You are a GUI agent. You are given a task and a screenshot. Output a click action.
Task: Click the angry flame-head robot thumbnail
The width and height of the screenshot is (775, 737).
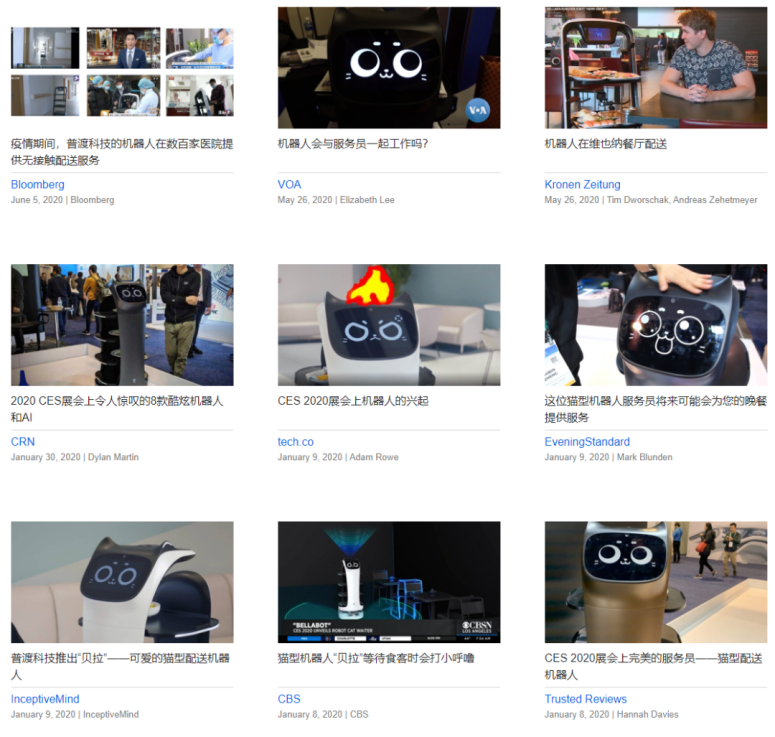click(x=389, y=325)
